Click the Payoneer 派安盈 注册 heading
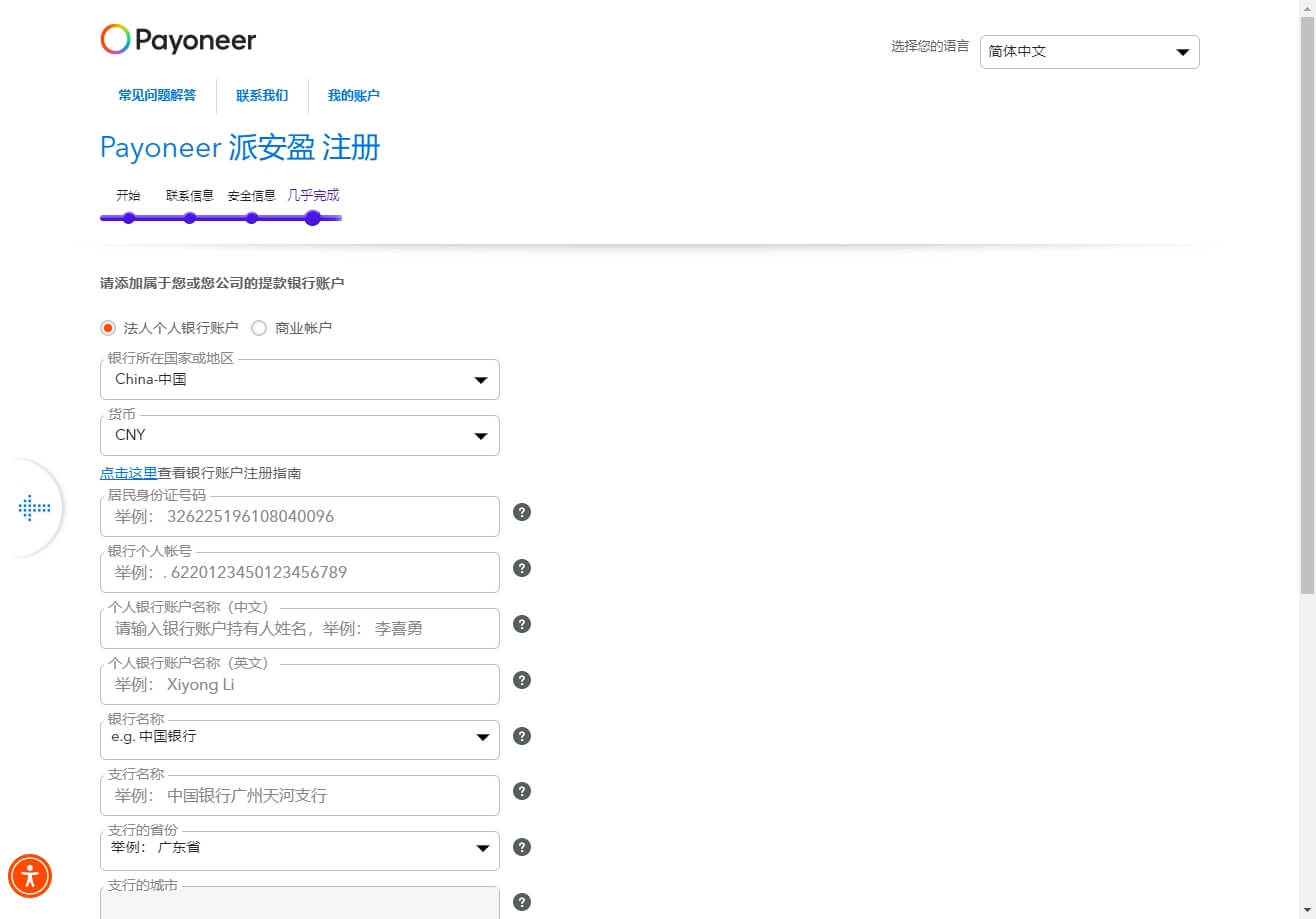This screenshot has width=1316, height=919. pyautogui.click(x=240, y=148)
